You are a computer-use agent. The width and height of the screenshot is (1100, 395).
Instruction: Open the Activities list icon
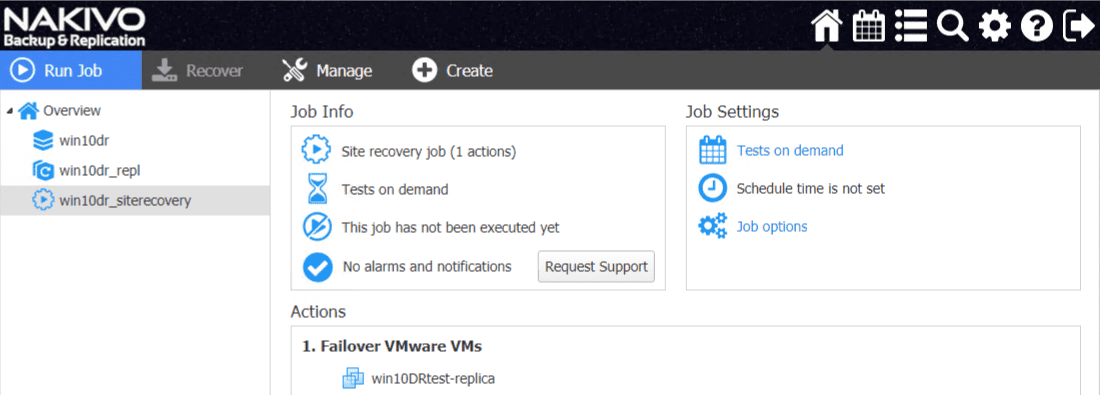point(911,27)
